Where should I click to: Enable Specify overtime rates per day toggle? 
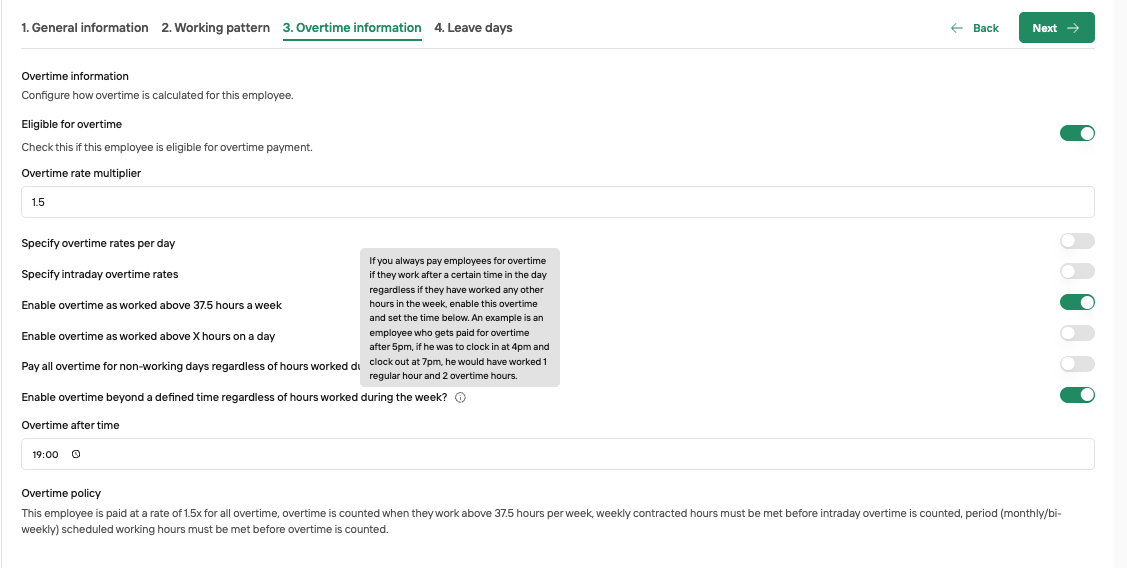[x=1077, y=241]
